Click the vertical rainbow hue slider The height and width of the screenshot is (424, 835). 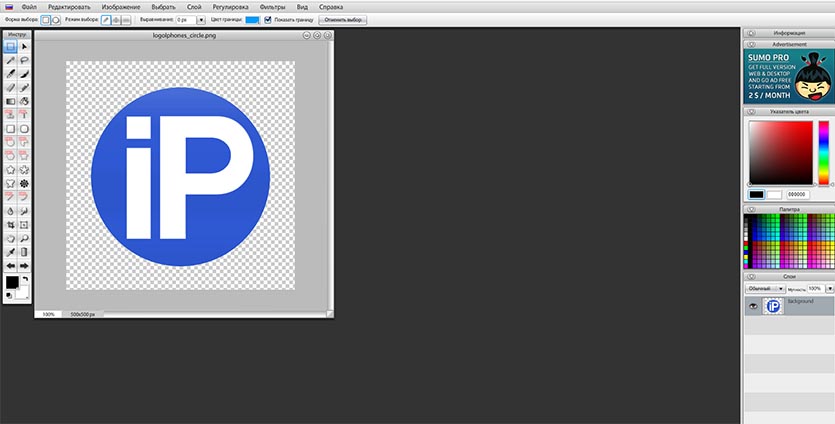[824, 153]
